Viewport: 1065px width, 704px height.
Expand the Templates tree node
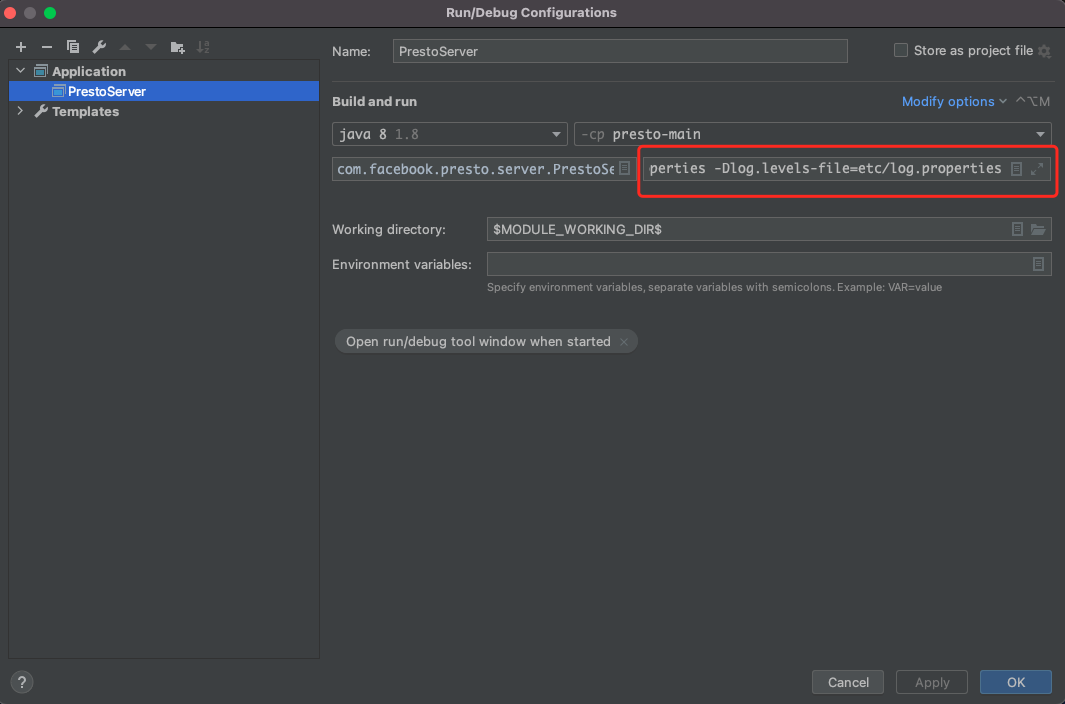point(20,111)
